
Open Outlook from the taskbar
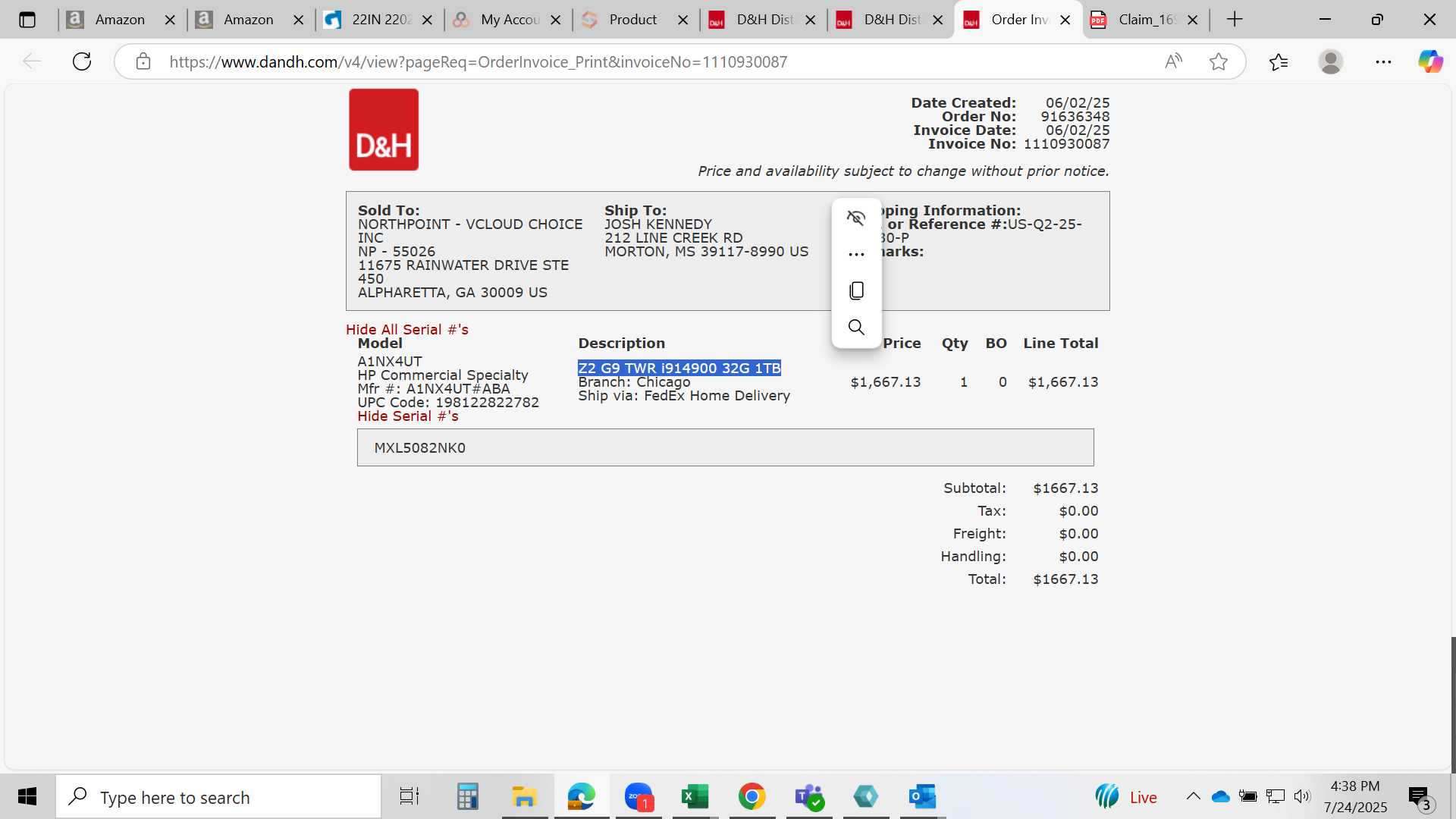(922, 797)
